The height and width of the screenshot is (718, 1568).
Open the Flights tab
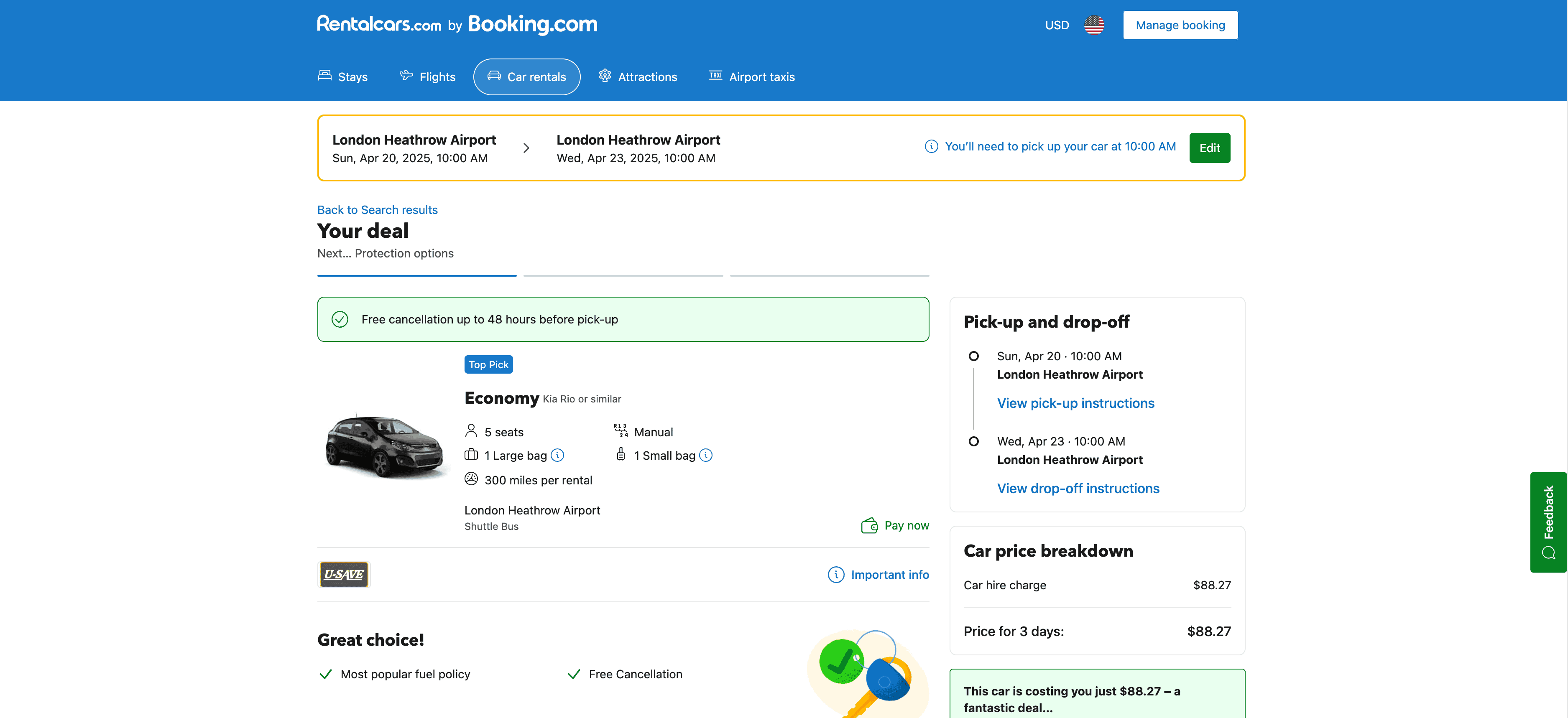427,76
